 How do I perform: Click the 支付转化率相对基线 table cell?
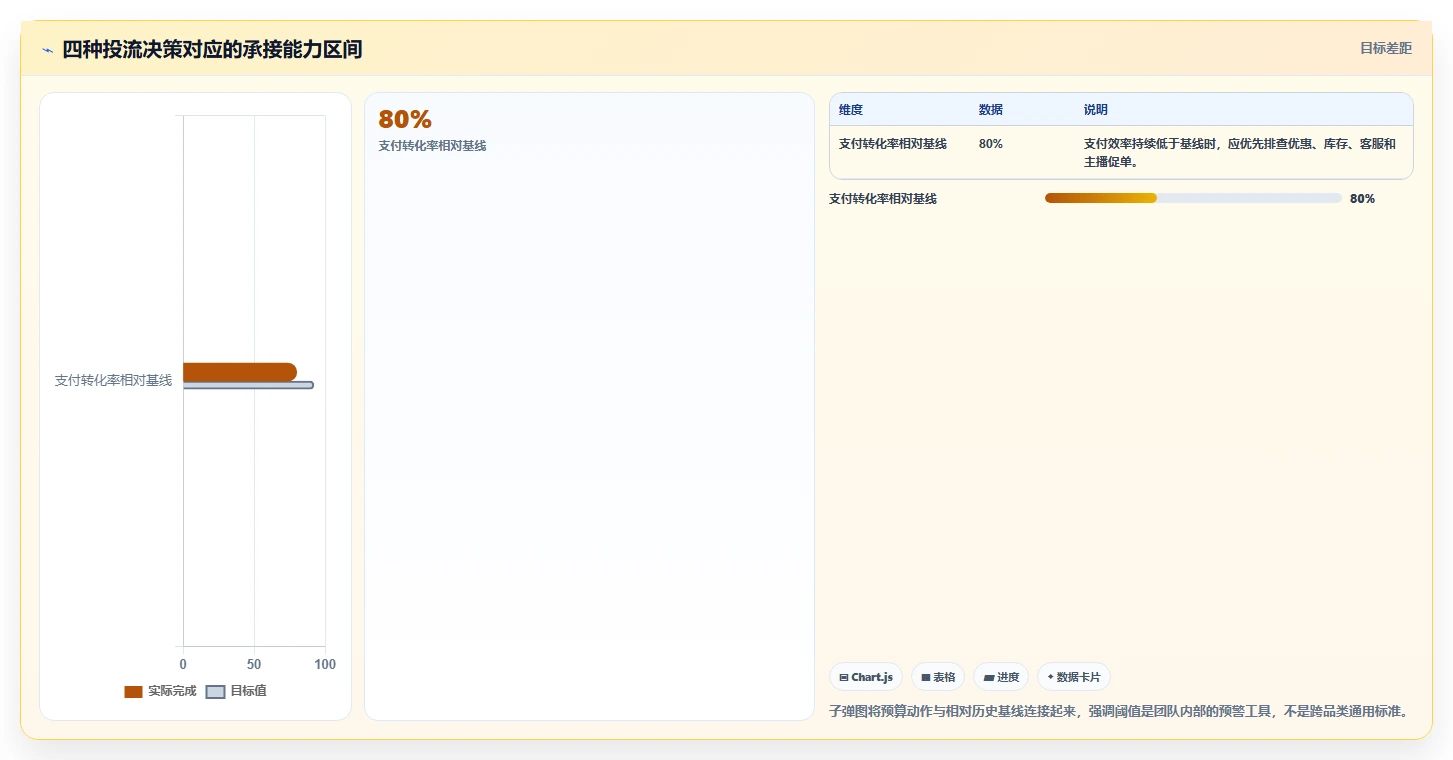893,144
